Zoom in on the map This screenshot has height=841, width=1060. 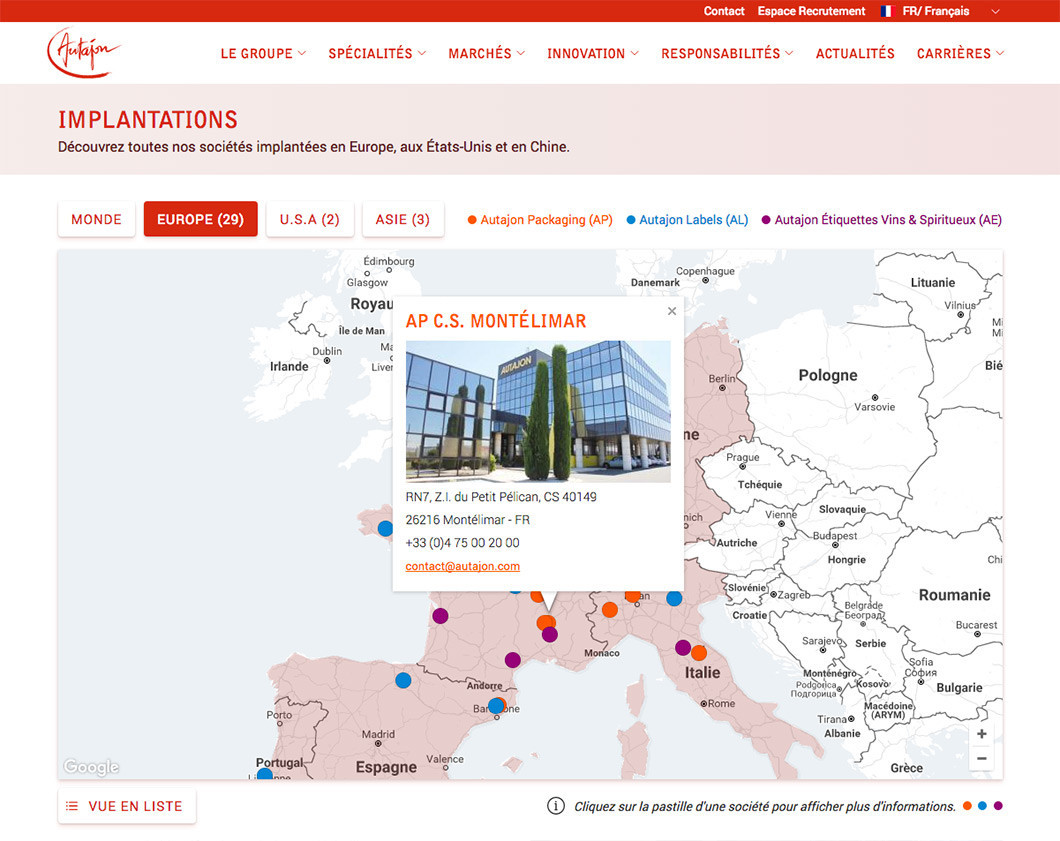click(982, 734)
